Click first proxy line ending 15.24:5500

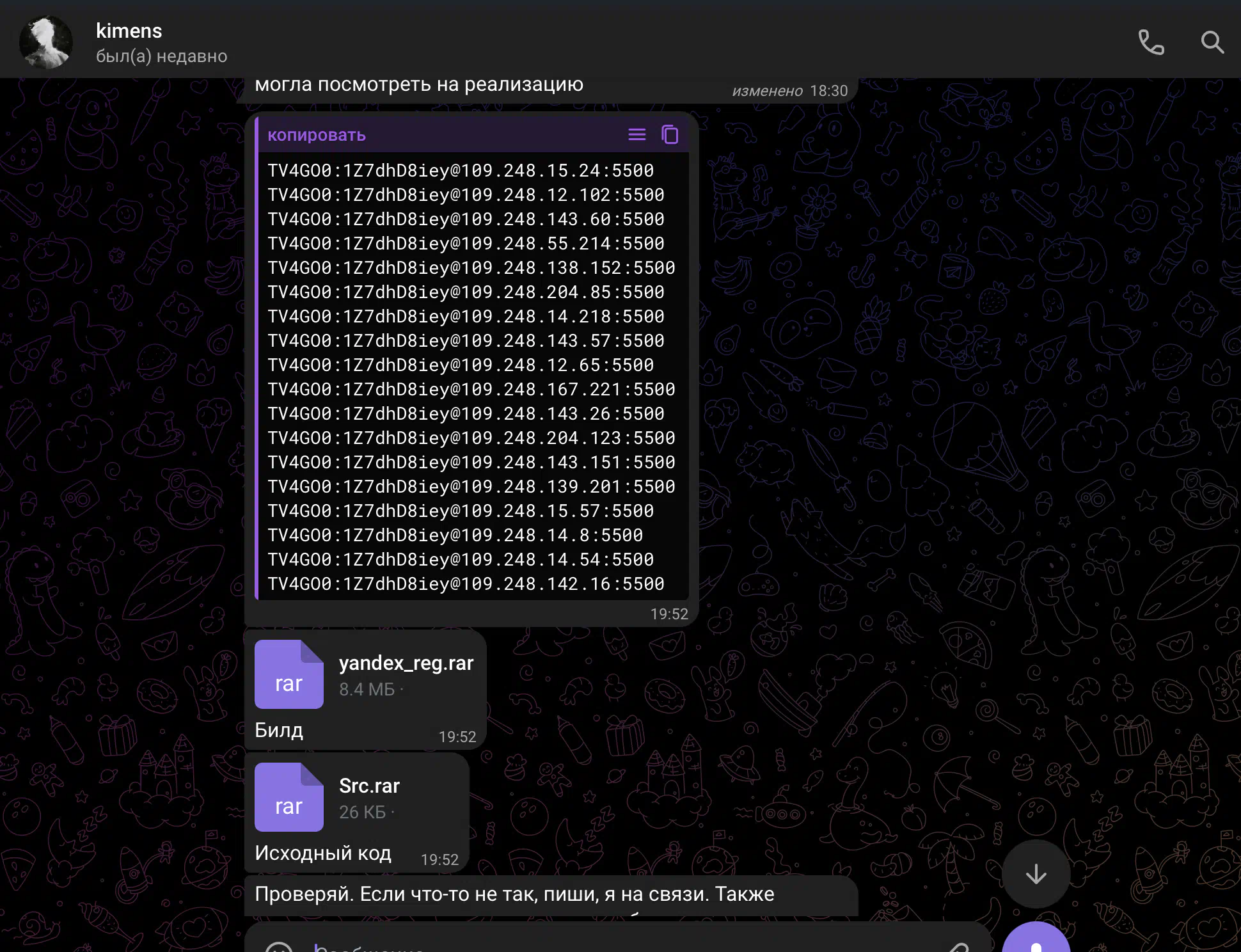click(x=460, y=171)
